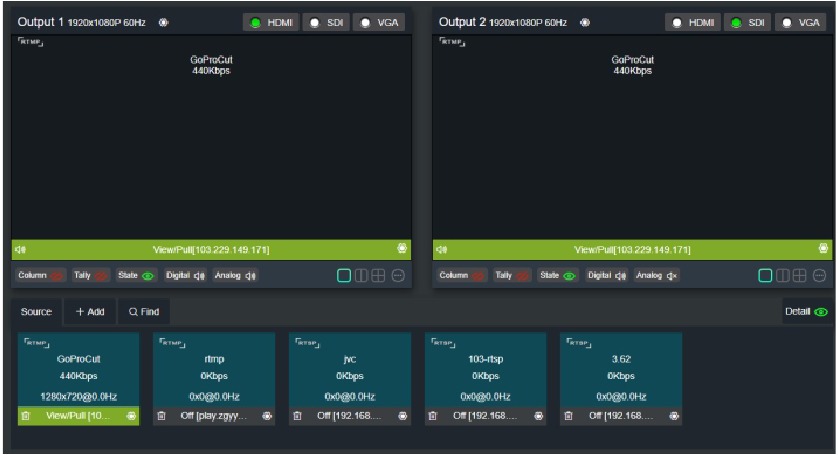The height and width of the screenshot is (455, 838).
Task: Open stream settings icon on Output 2 green bar
Action: 823,249
